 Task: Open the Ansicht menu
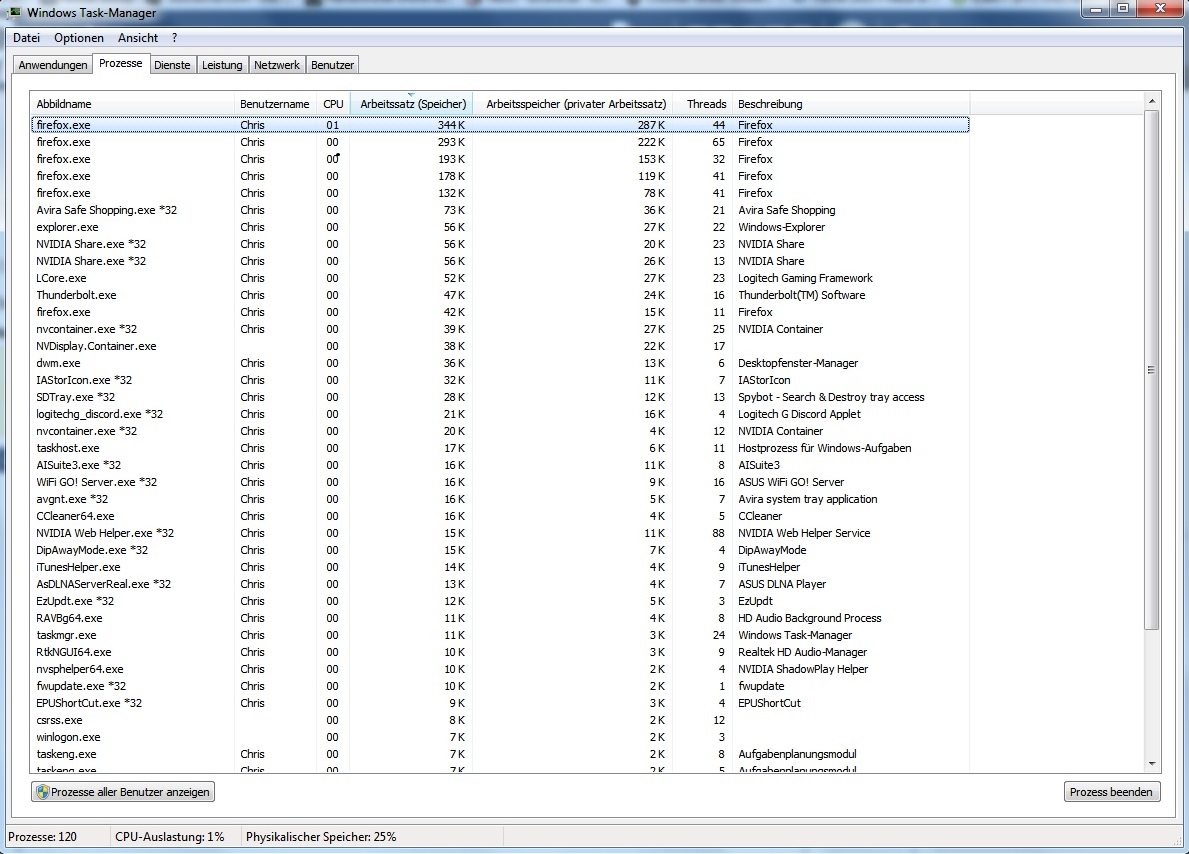pos(138,38)
